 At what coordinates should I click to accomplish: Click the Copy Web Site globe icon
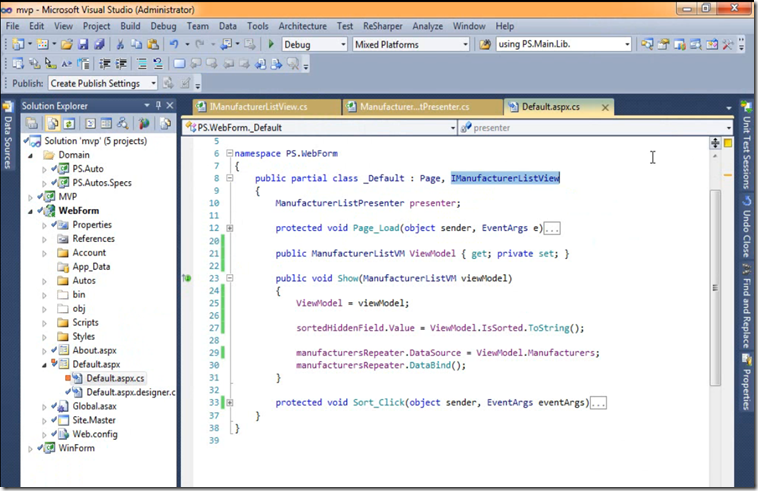click(144, 124)
